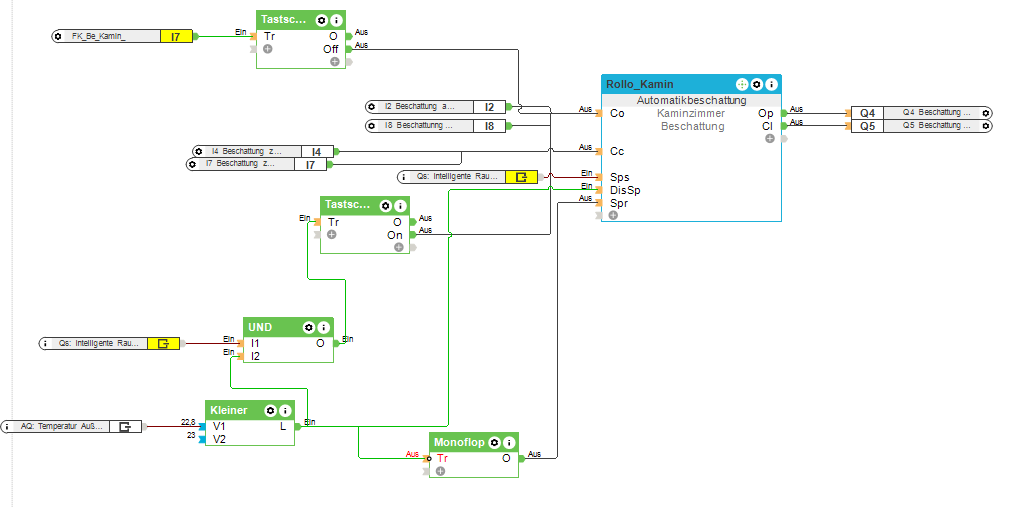
Task: Click the Cc input on Rollo_Kamin
Action: coord(617,152)
